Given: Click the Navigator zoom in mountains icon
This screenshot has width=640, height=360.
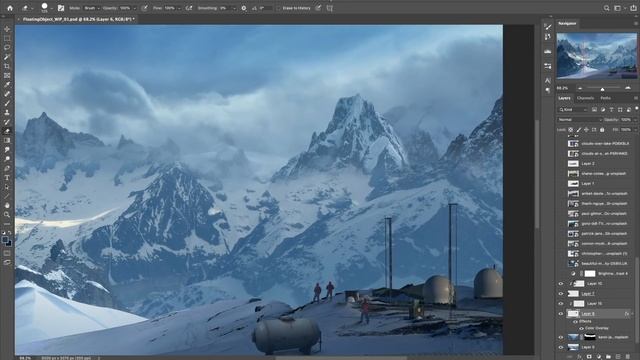Looking at the screenshot, I should pos(628,88).
